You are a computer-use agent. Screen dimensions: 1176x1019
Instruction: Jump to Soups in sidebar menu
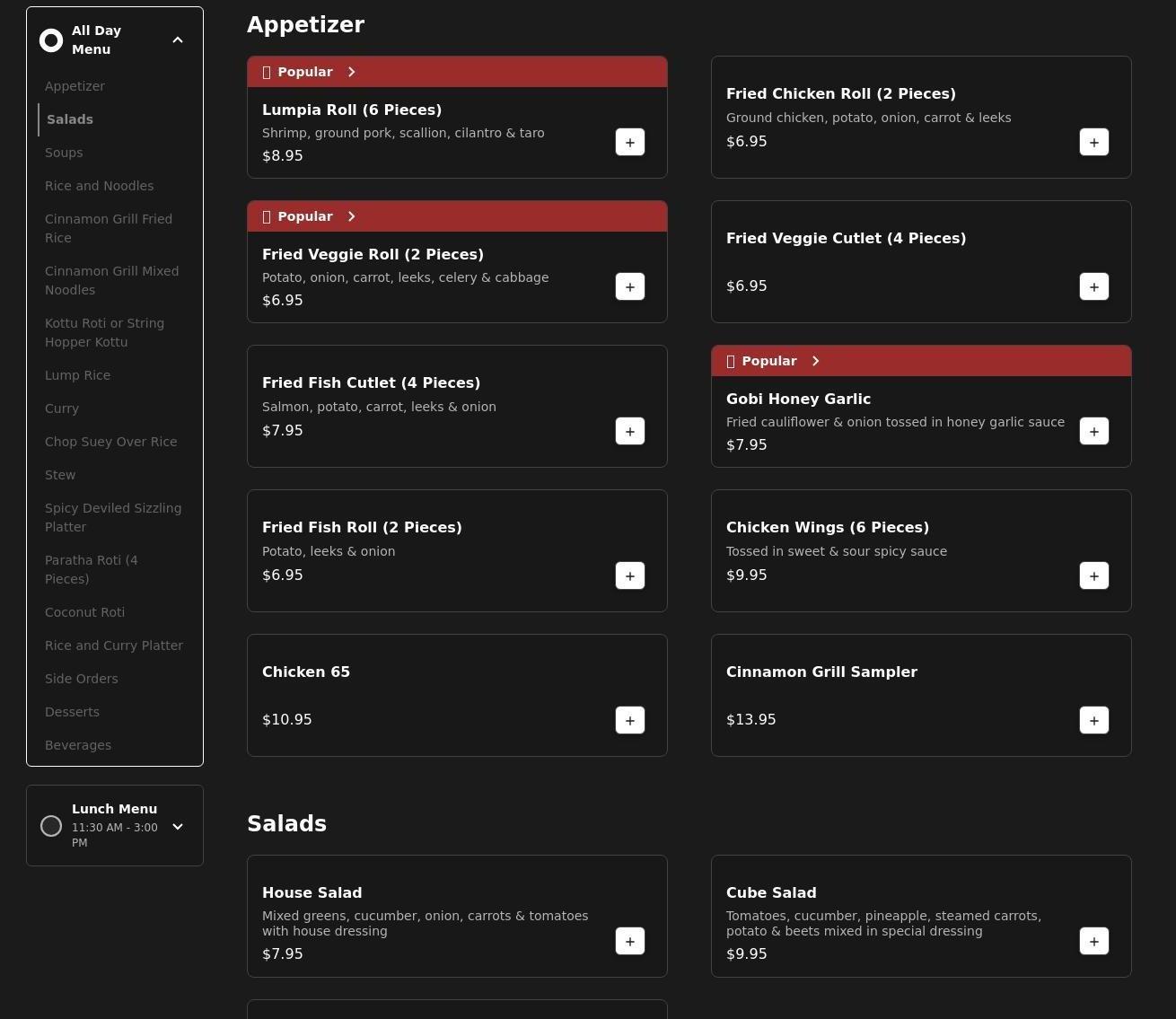[64, 153]
